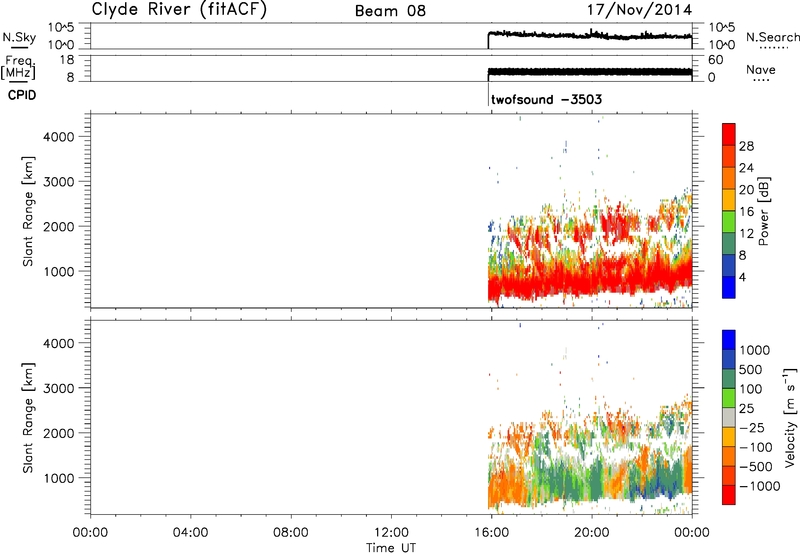Click the '60' Nave axis value

[x=715, y=60]
